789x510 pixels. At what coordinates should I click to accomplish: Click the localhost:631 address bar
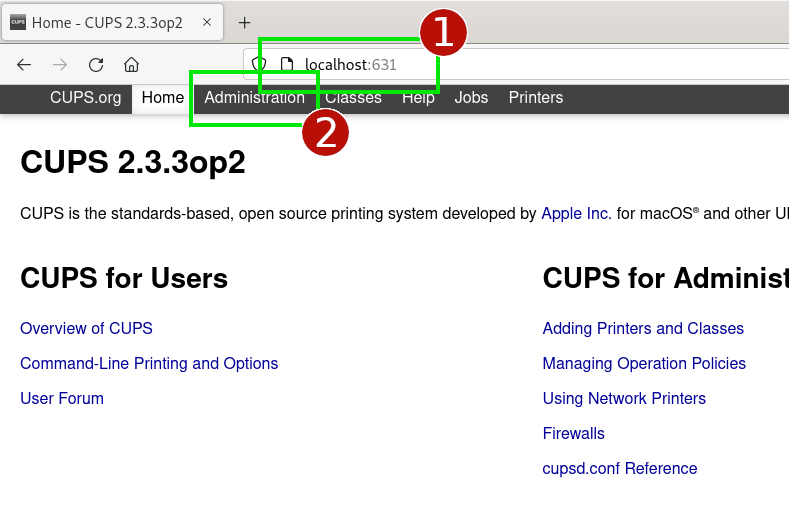click(x=517, y=64)
